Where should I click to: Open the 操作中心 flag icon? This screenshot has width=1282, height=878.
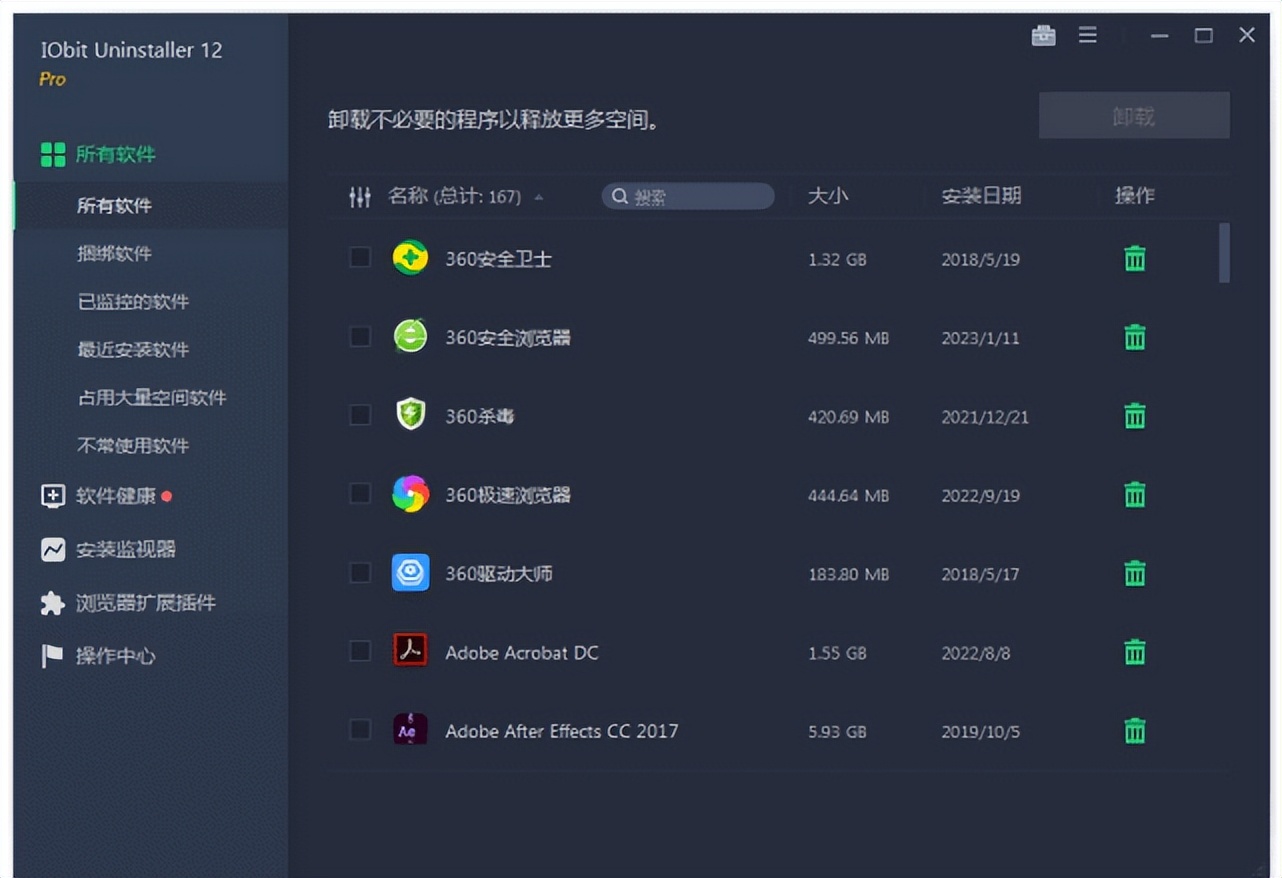[51, 657]
